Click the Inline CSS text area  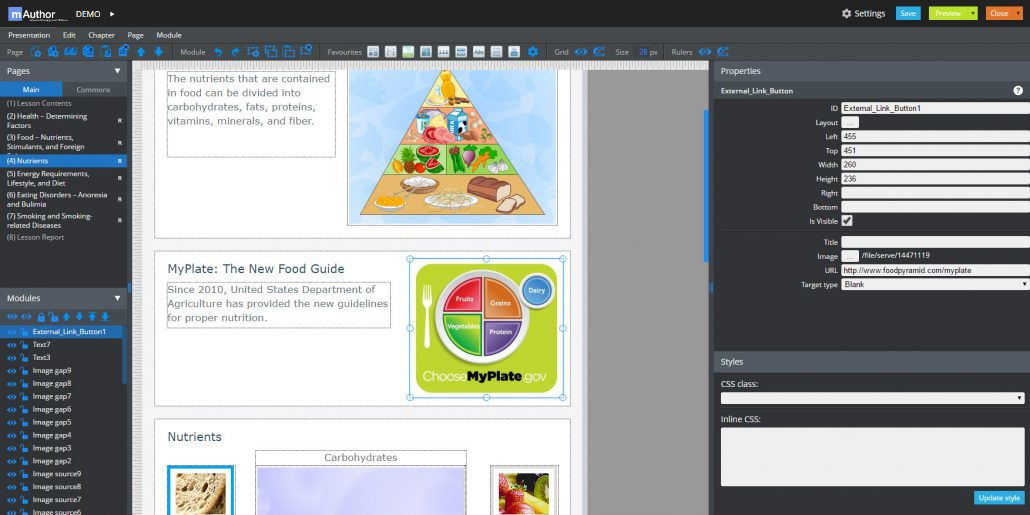[872, 457]
